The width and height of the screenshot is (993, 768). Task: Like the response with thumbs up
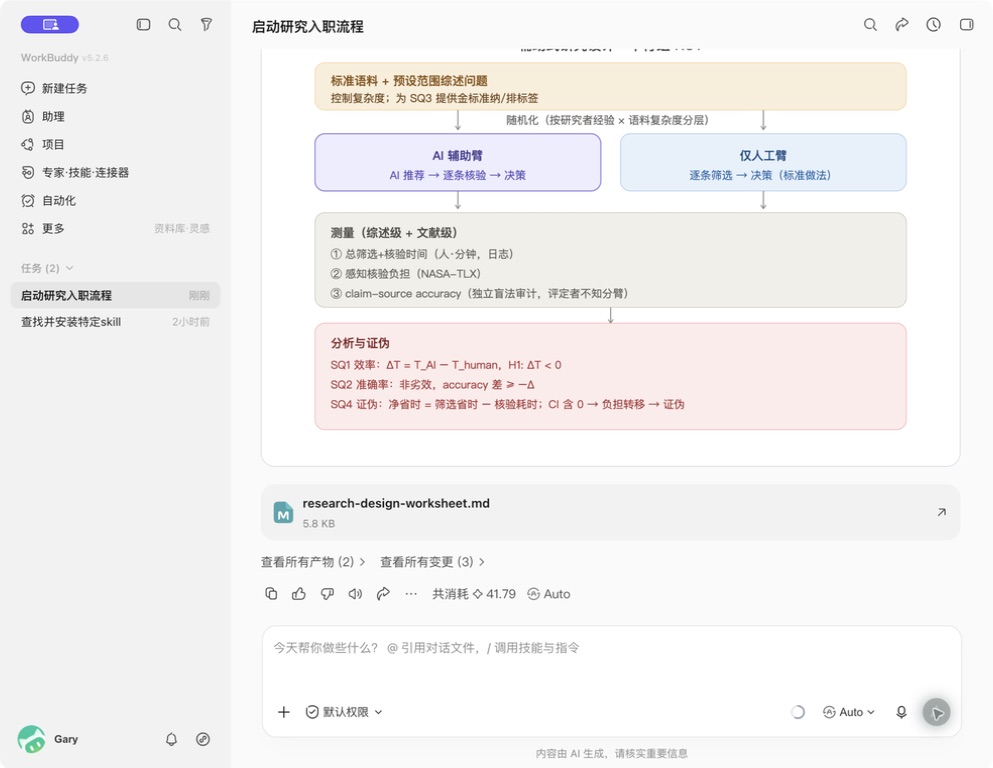tap(299, 594)
